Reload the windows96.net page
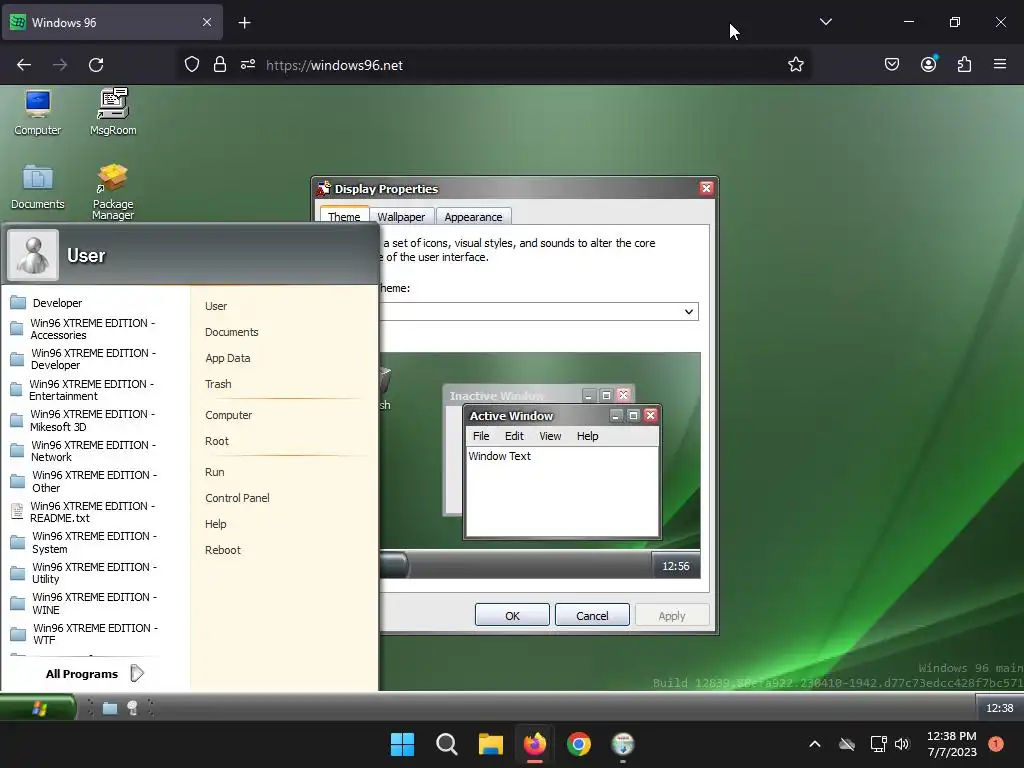Viewport: 1024px width, 768px height. tap(96, 65)
